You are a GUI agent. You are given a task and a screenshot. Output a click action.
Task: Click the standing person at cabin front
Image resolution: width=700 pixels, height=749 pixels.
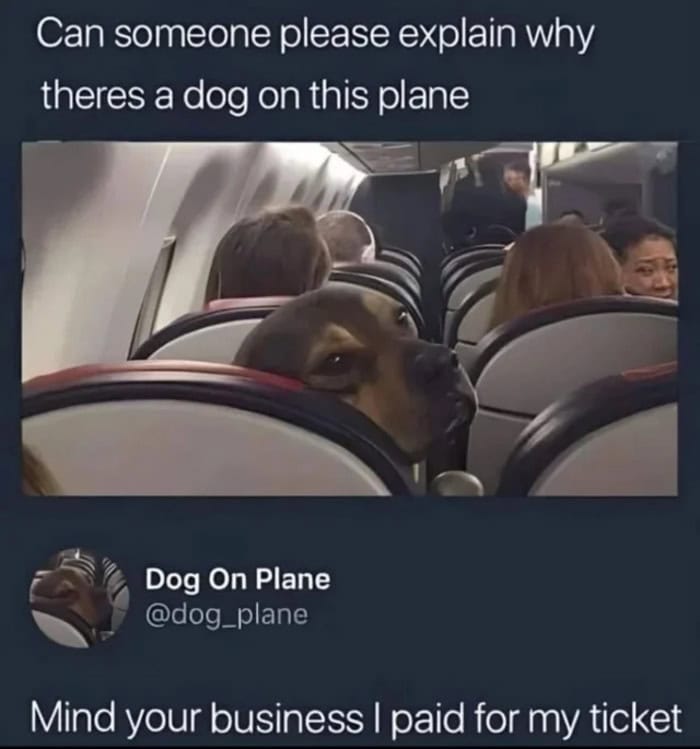pos(517,189)
